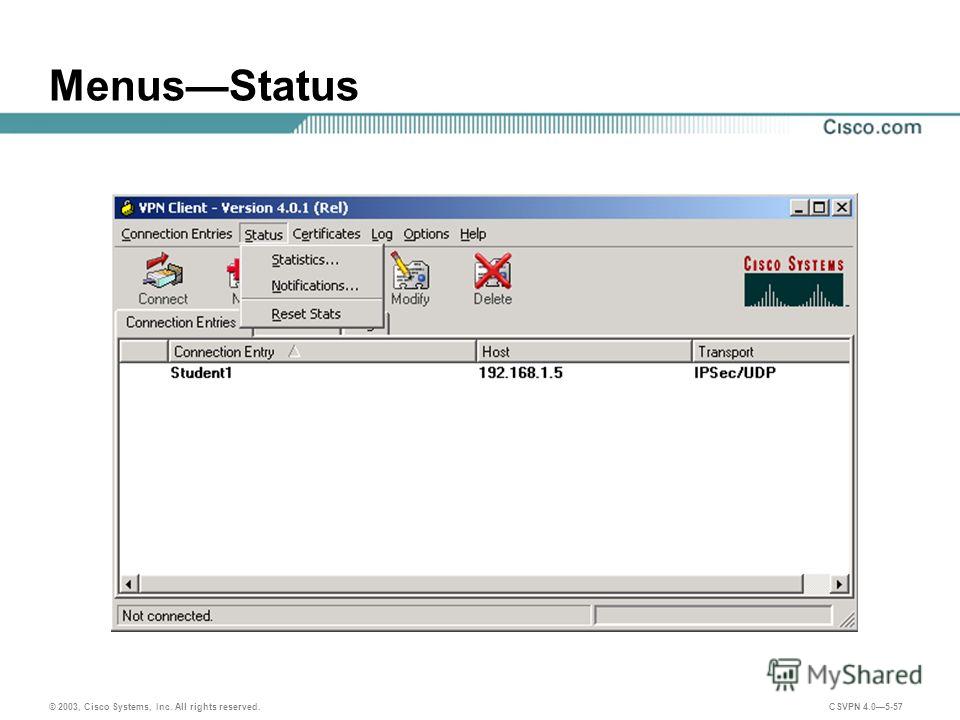Minimize the VPN Client window

pyautogui.click(x=798, y=208)
